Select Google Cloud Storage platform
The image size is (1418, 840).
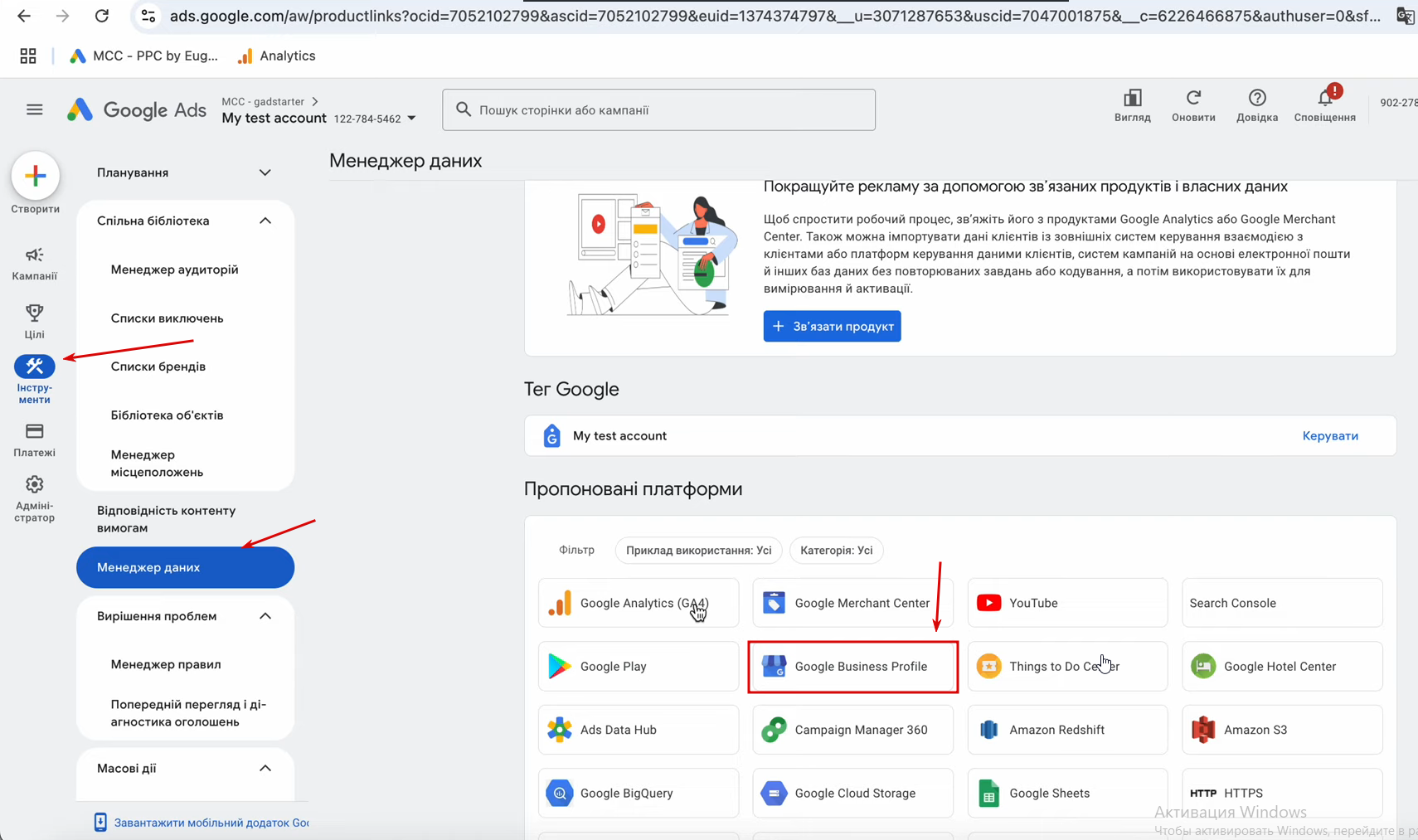852,793
